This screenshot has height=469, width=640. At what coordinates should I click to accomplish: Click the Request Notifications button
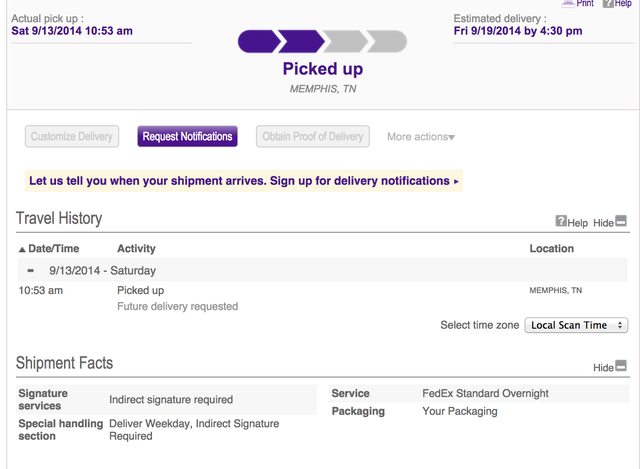(187, 137)
